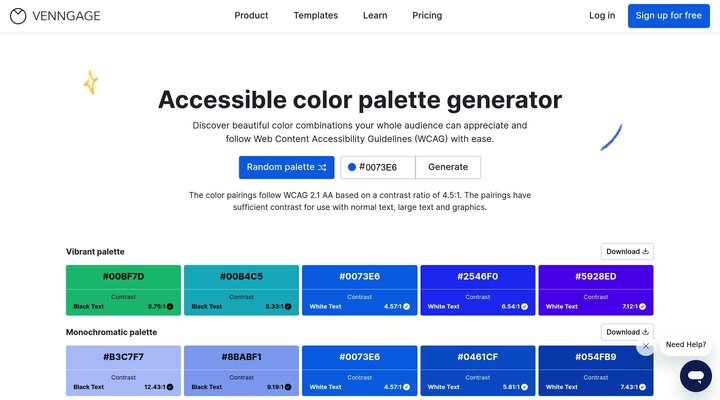The width and height of the screenshot is (720, 400).
Task: Click contrast checkmark on #054FB9 swatch
Action: click(642, 387)
